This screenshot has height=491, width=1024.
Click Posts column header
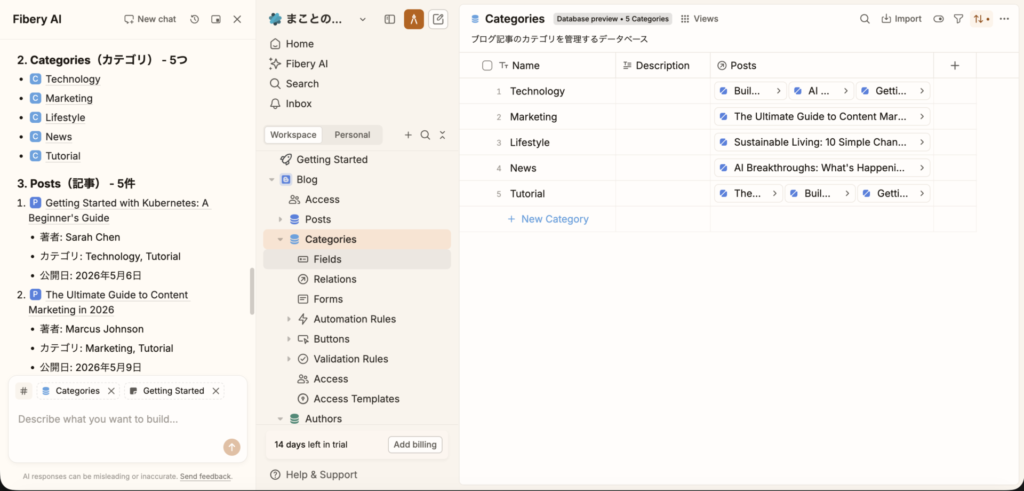coord(822,65)
